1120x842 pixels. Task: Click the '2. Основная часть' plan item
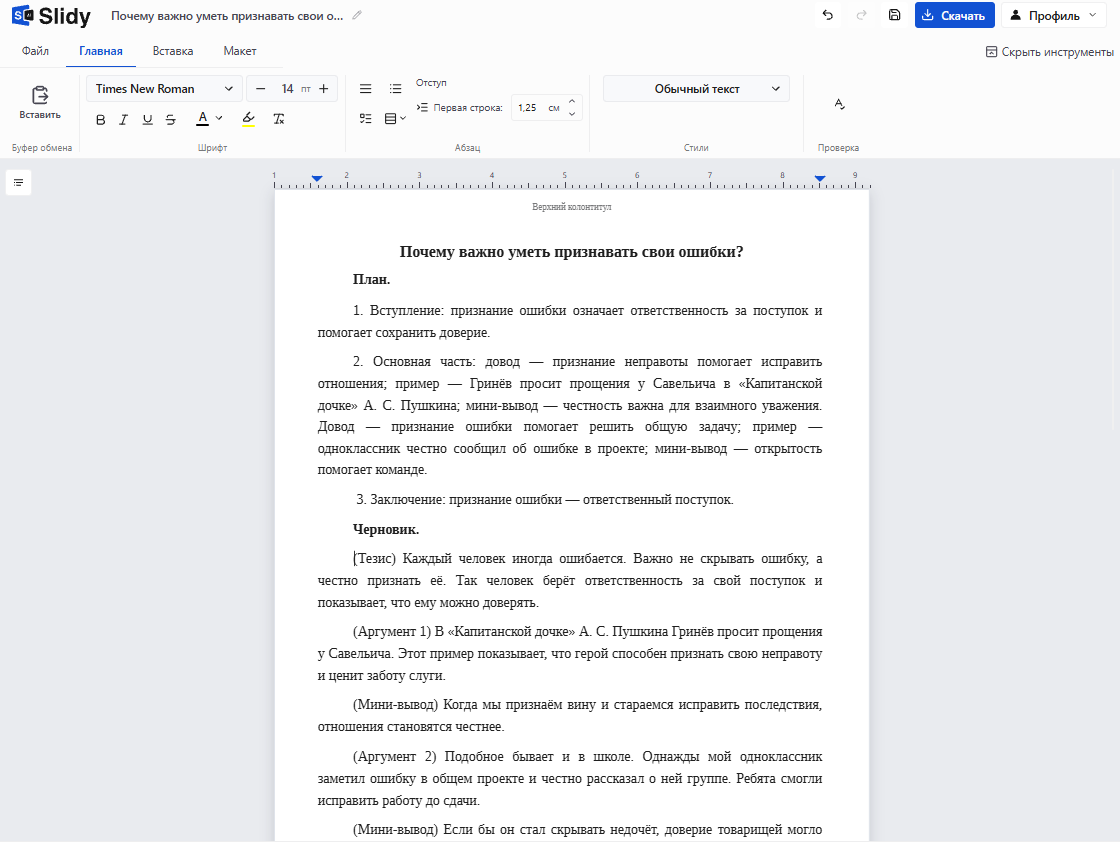coord(570,416)
